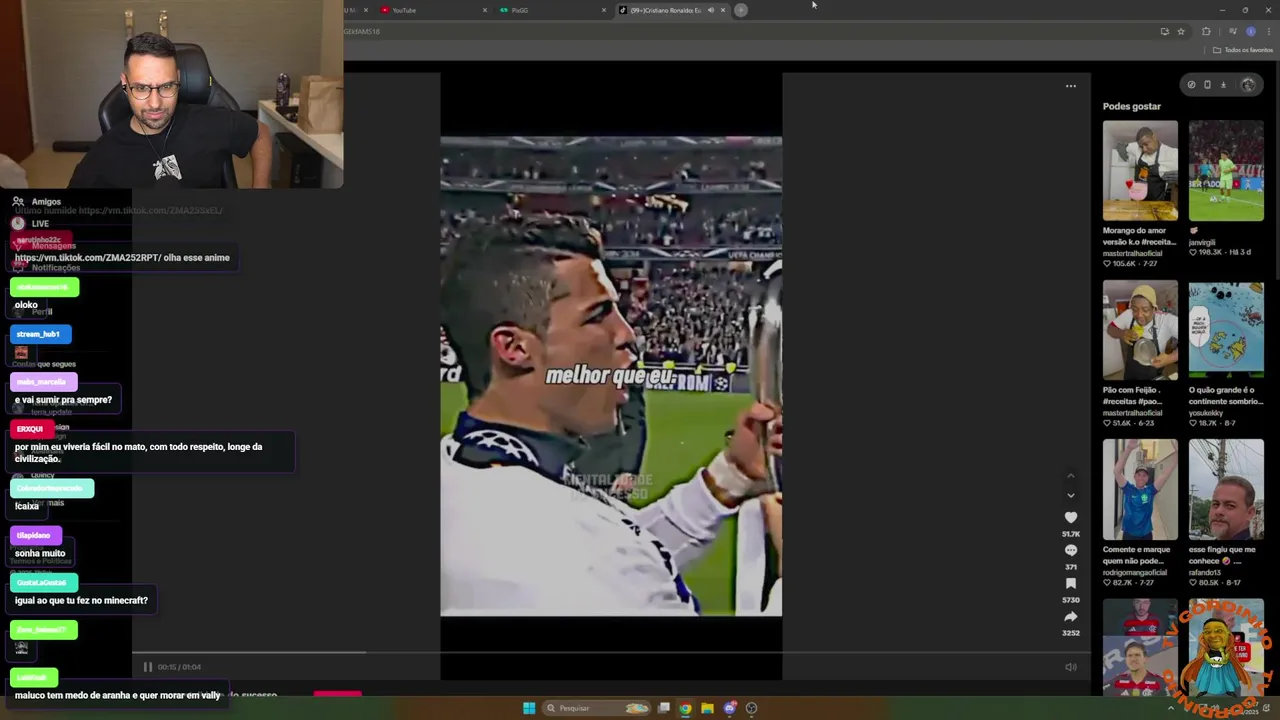Screen dimensions: 1280x720
Task: Like the Cristiano Ronaldo video with heart
Action: click(x=1071, y=517)
